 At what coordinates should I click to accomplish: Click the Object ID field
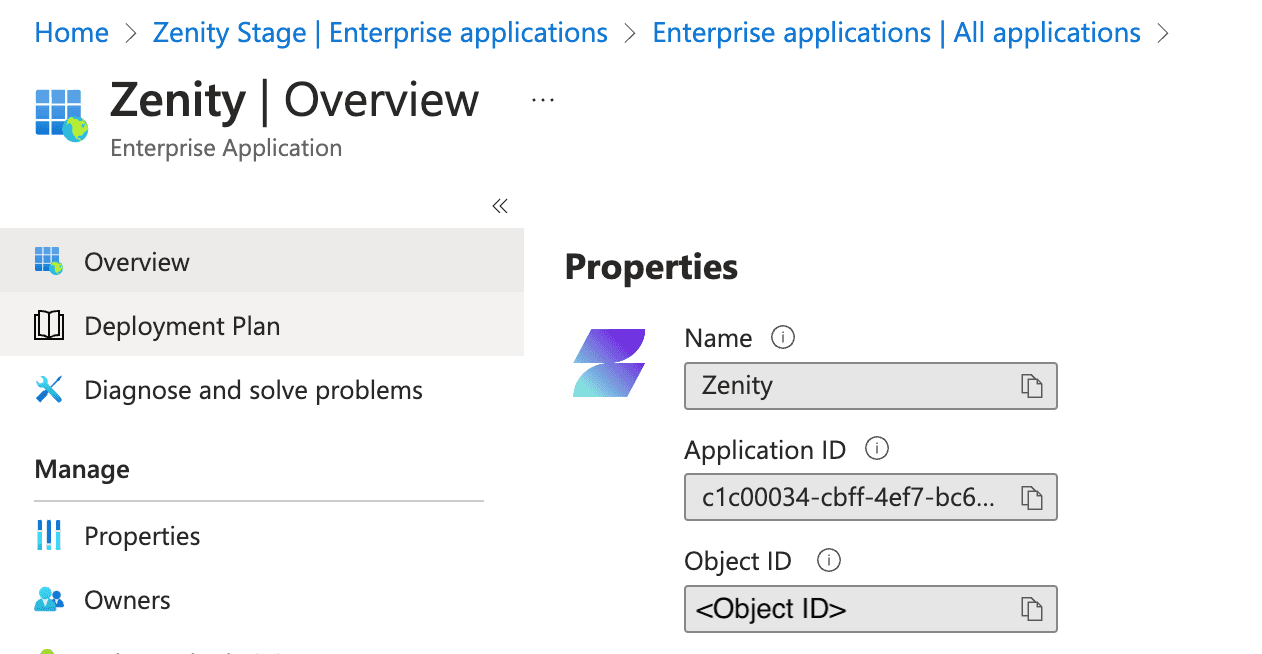pyautogui.click(x=870, y=609)
